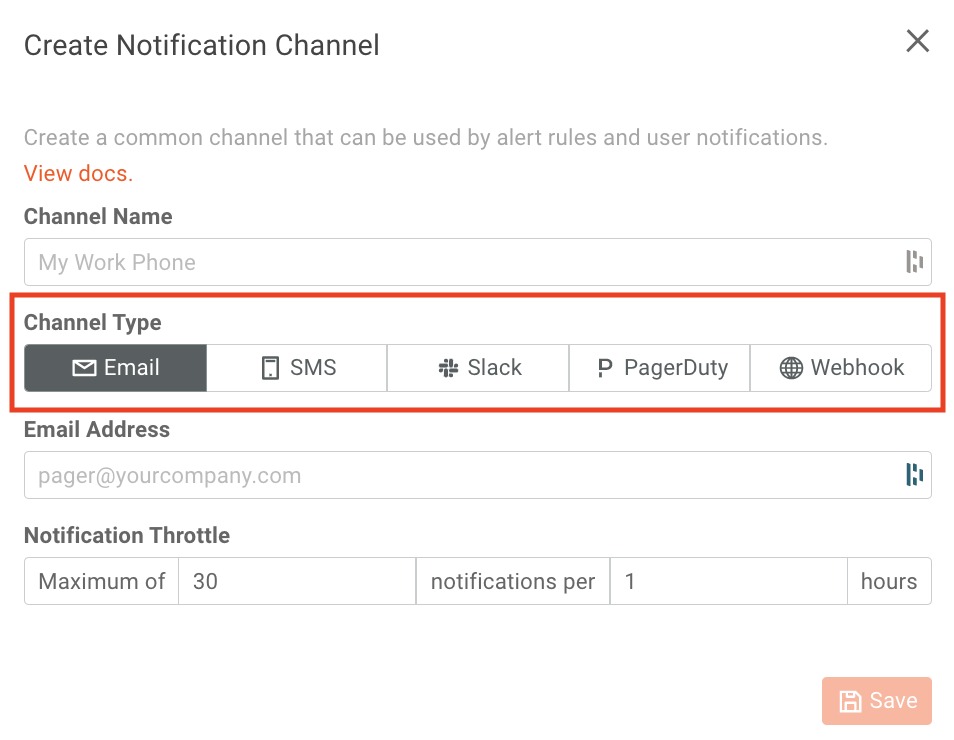This screenshot has height=740, width=954.
Task: Switch channel type to Webhook
Action: click(x=841, y=368)
